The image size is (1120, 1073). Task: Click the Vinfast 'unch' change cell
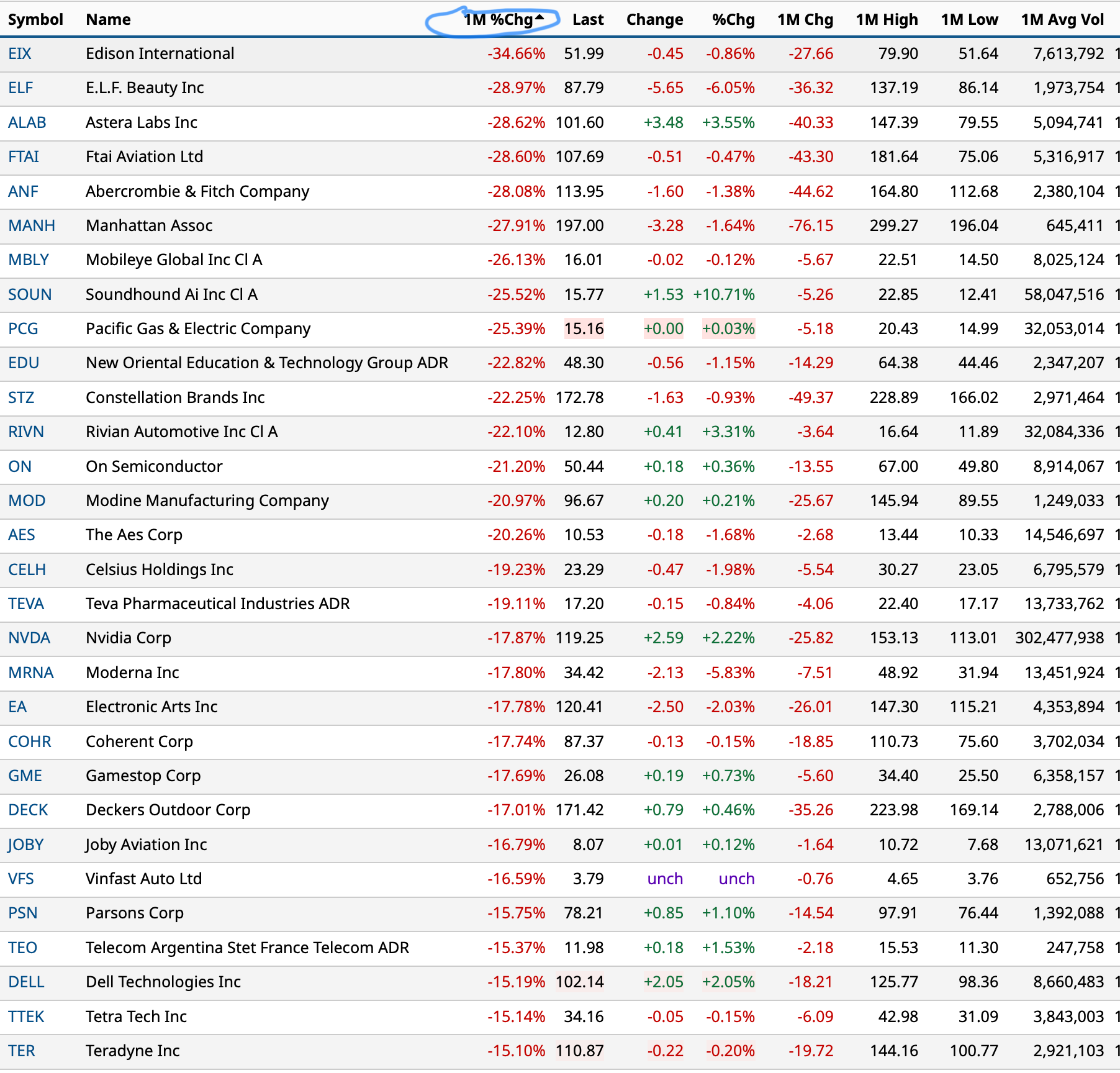(x=664, y=879)
